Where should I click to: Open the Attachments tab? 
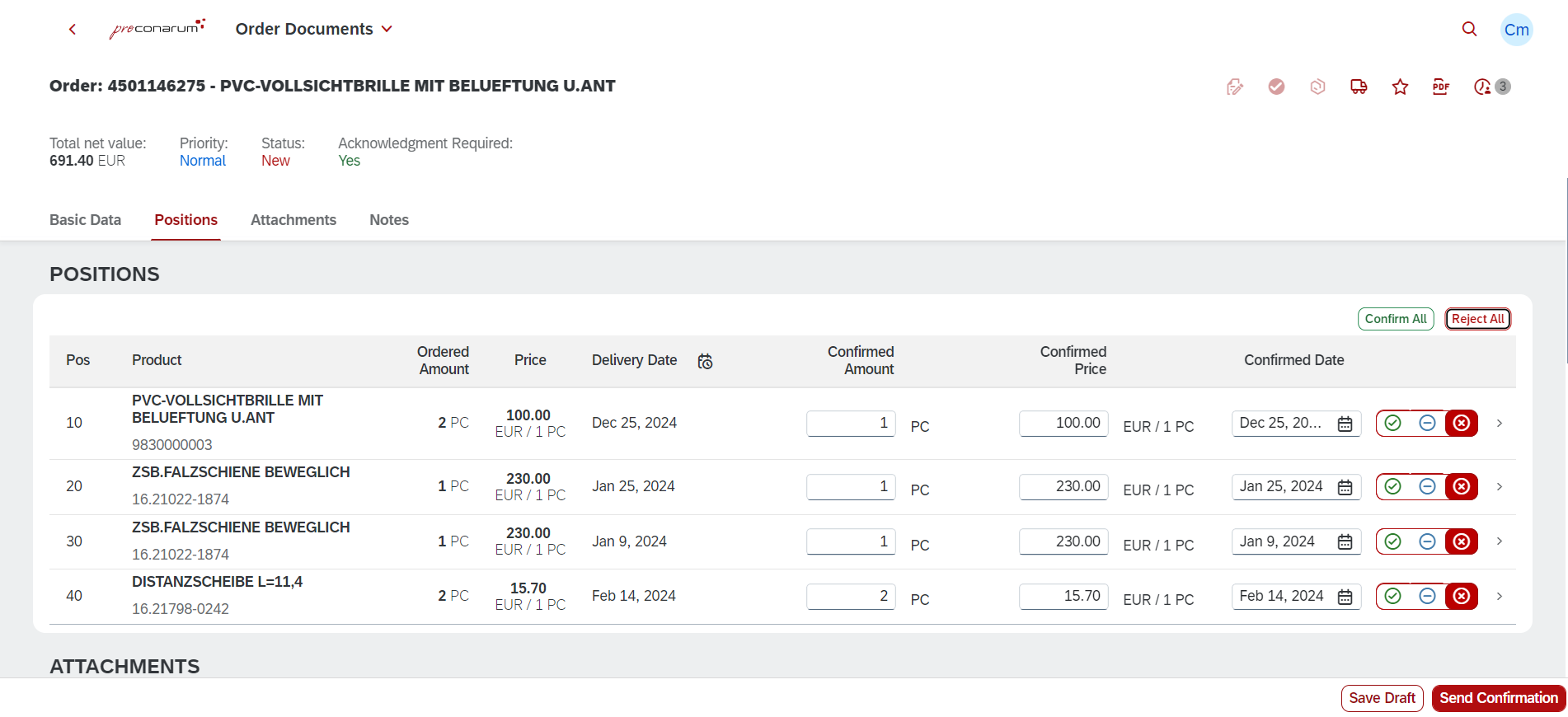pos(293,220)
